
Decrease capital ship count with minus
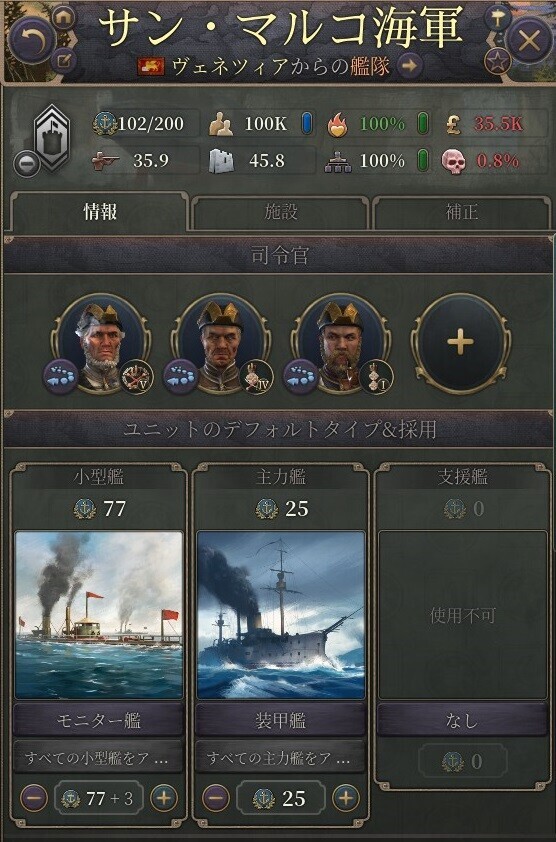coord(215,798)
